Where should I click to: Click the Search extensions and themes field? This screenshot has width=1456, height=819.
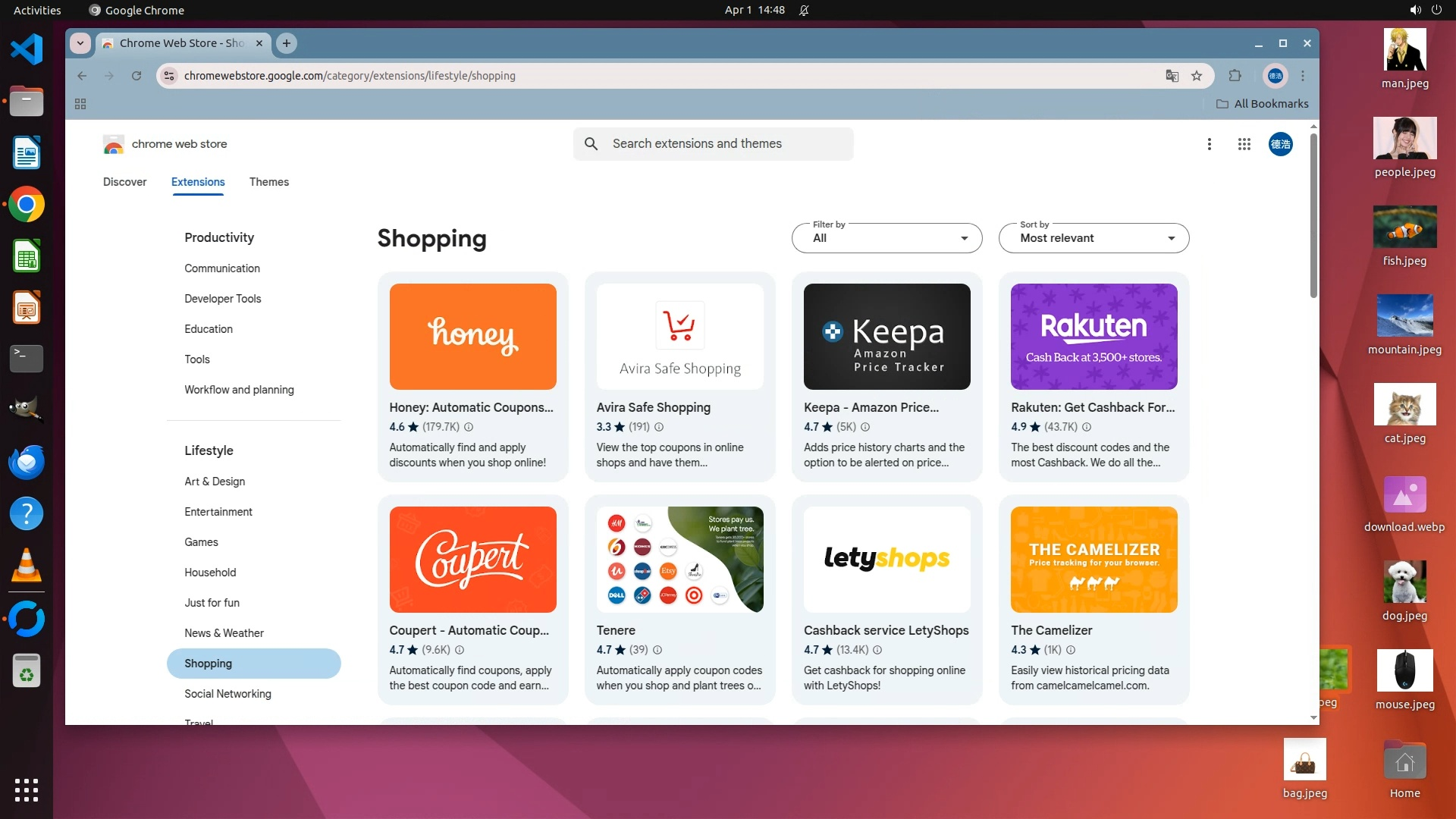tap(713, 144)
